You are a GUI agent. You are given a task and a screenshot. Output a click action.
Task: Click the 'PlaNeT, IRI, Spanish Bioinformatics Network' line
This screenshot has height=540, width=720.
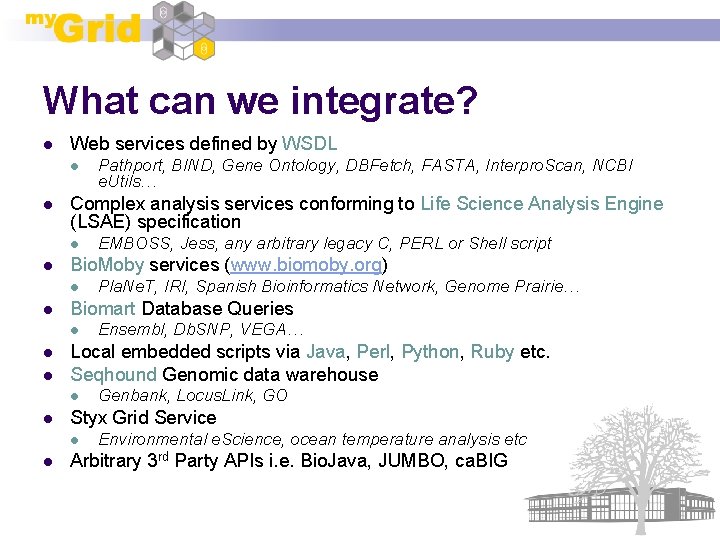tap(339, 287)
